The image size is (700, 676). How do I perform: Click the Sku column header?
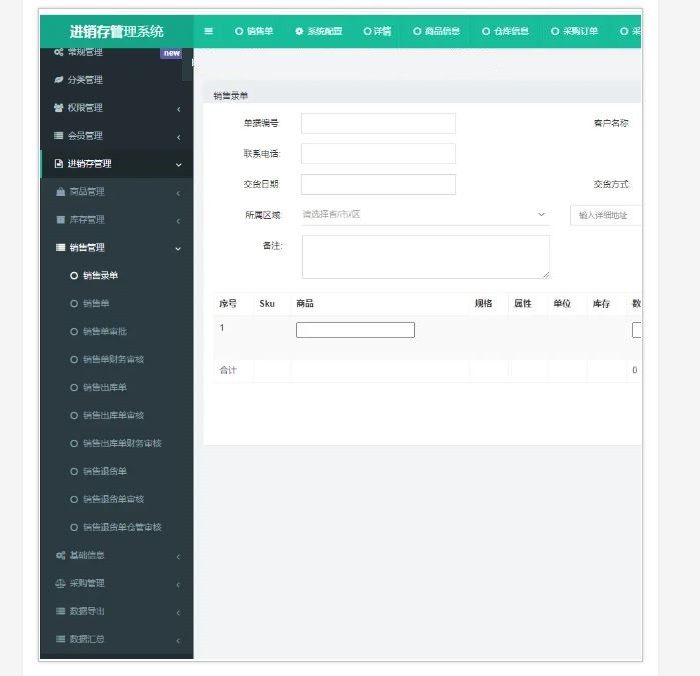click(x=267, y=304)
